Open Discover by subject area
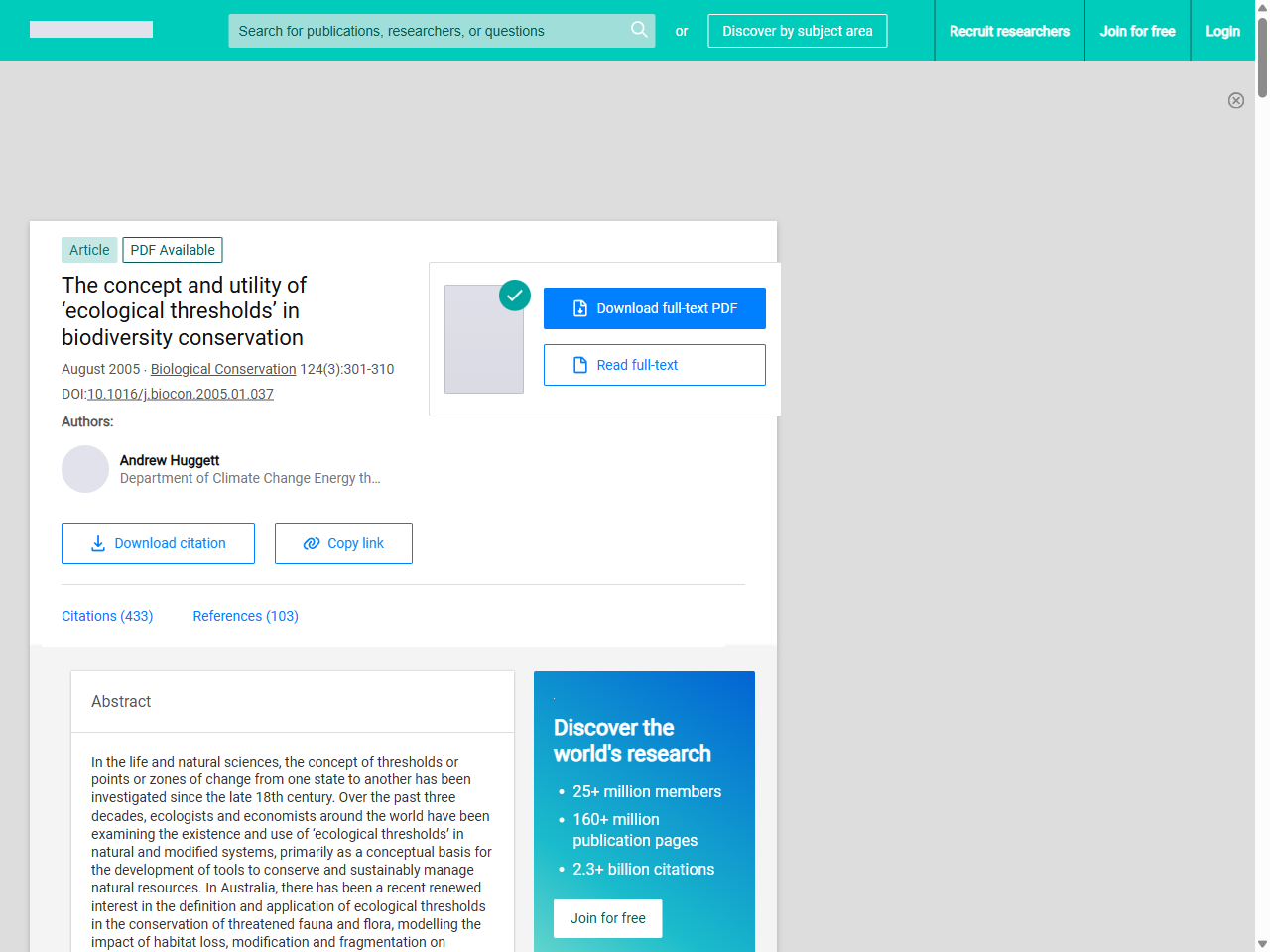Image resolution: width=1270 pixels, height=952 pixels. [x=798, y=31]
